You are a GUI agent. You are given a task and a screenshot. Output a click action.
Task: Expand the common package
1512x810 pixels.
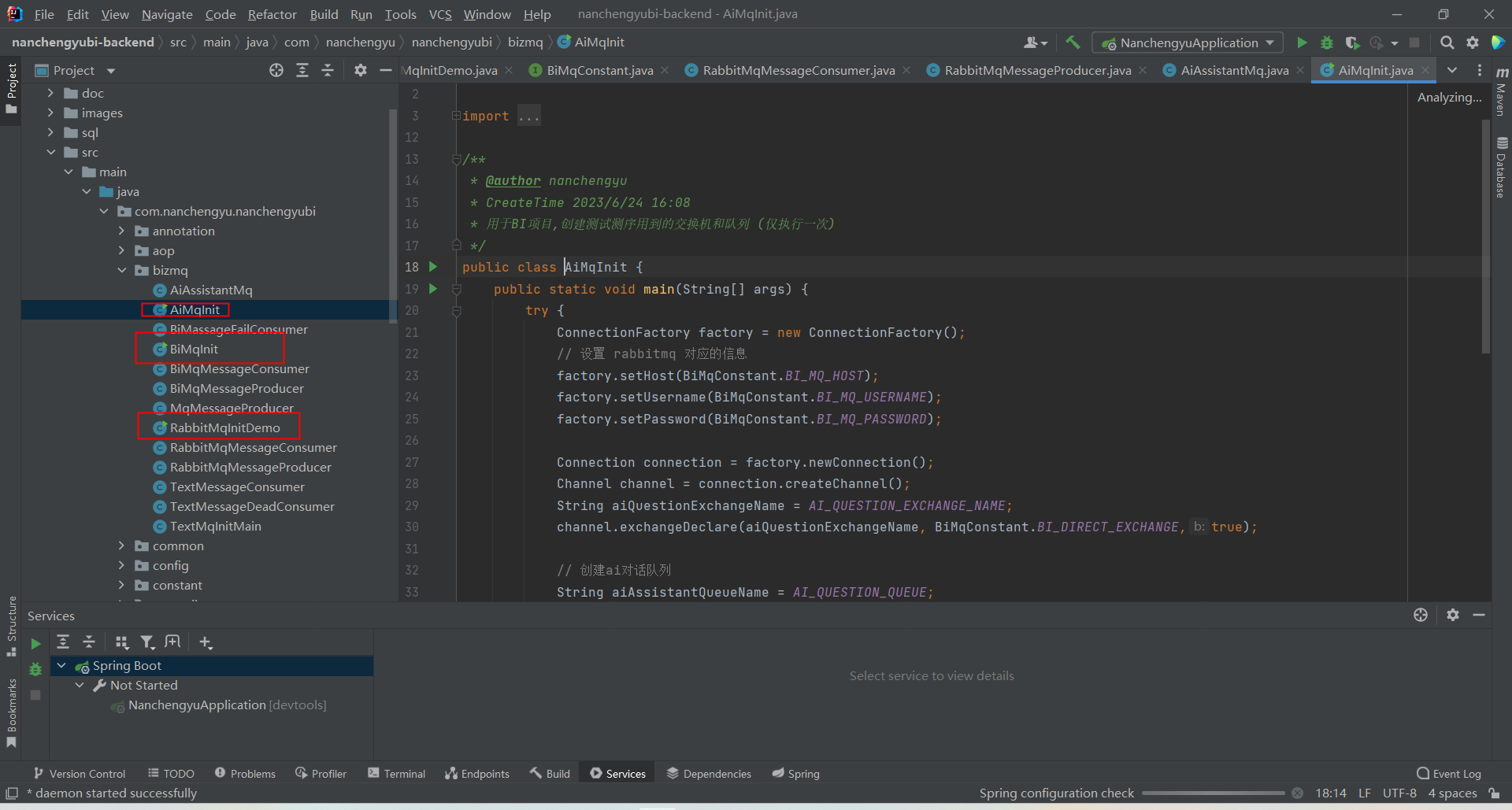click(121, 546)
